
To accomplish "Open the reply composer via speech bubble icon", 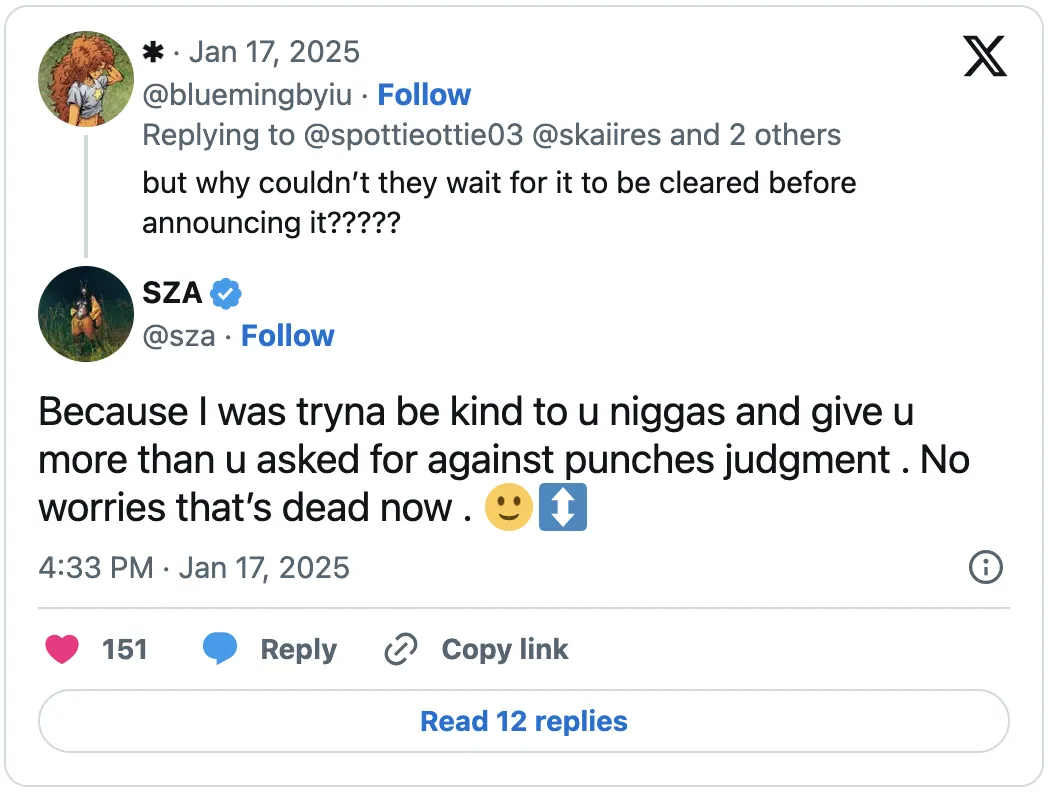I will click(x=222, y=649).
